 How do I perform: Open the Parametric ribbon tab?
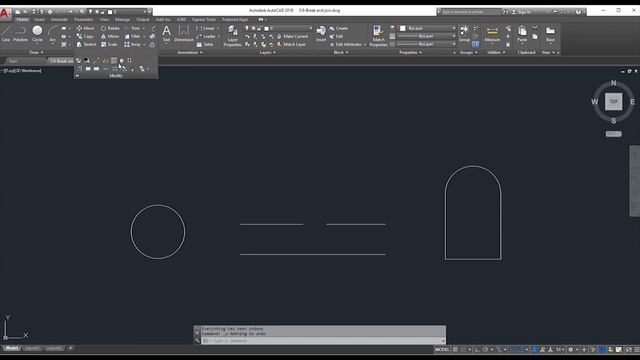click(x=84, y=19)
